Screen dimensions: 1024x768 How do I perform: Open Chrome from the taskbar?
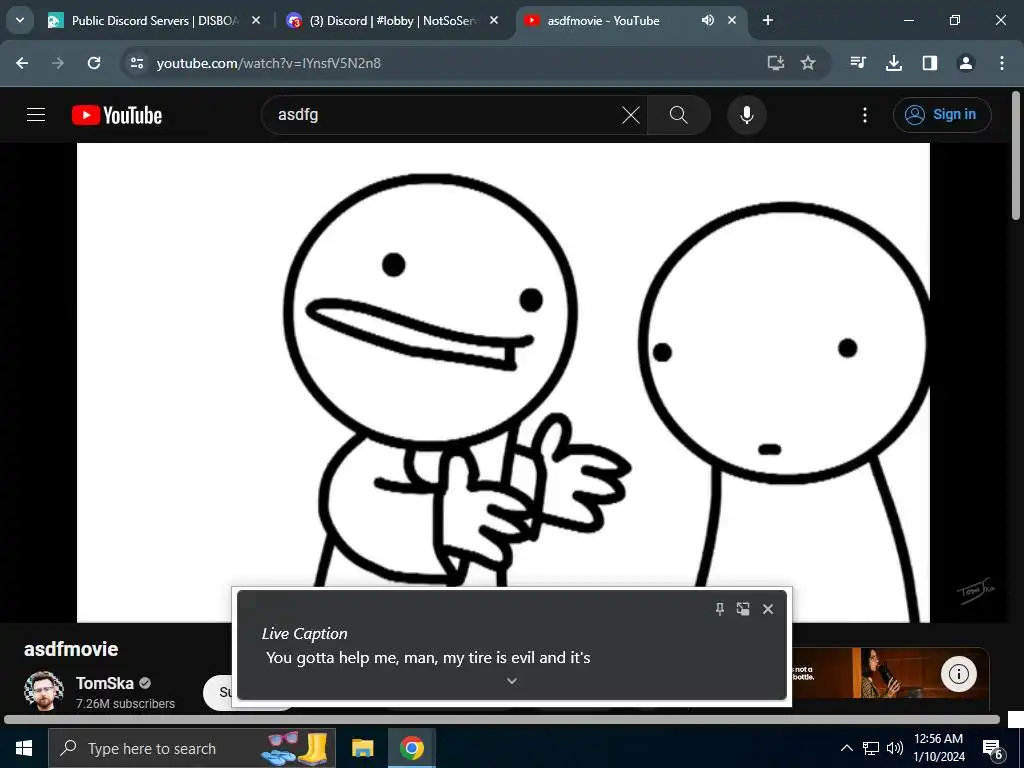411,748
